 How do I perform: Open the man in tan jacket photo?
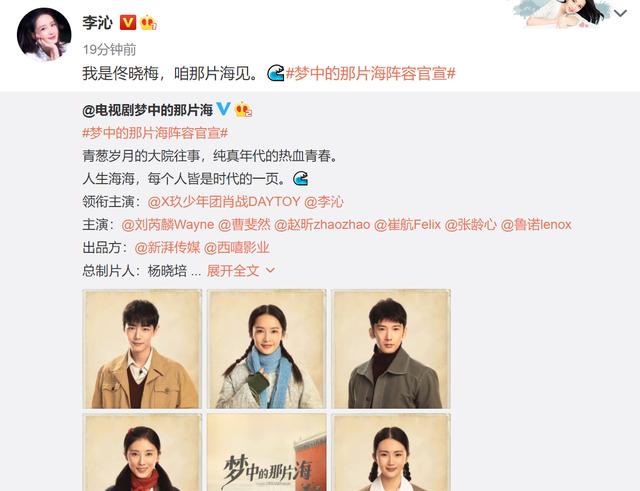coord(142,349)
